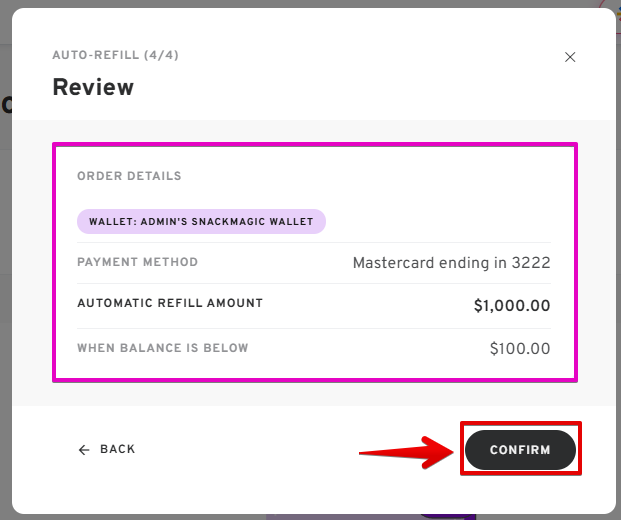The width and height of the screenshot is (621, 520).
Task: Click the Mastercard ending in 3222 text
Action: point(451,263)
